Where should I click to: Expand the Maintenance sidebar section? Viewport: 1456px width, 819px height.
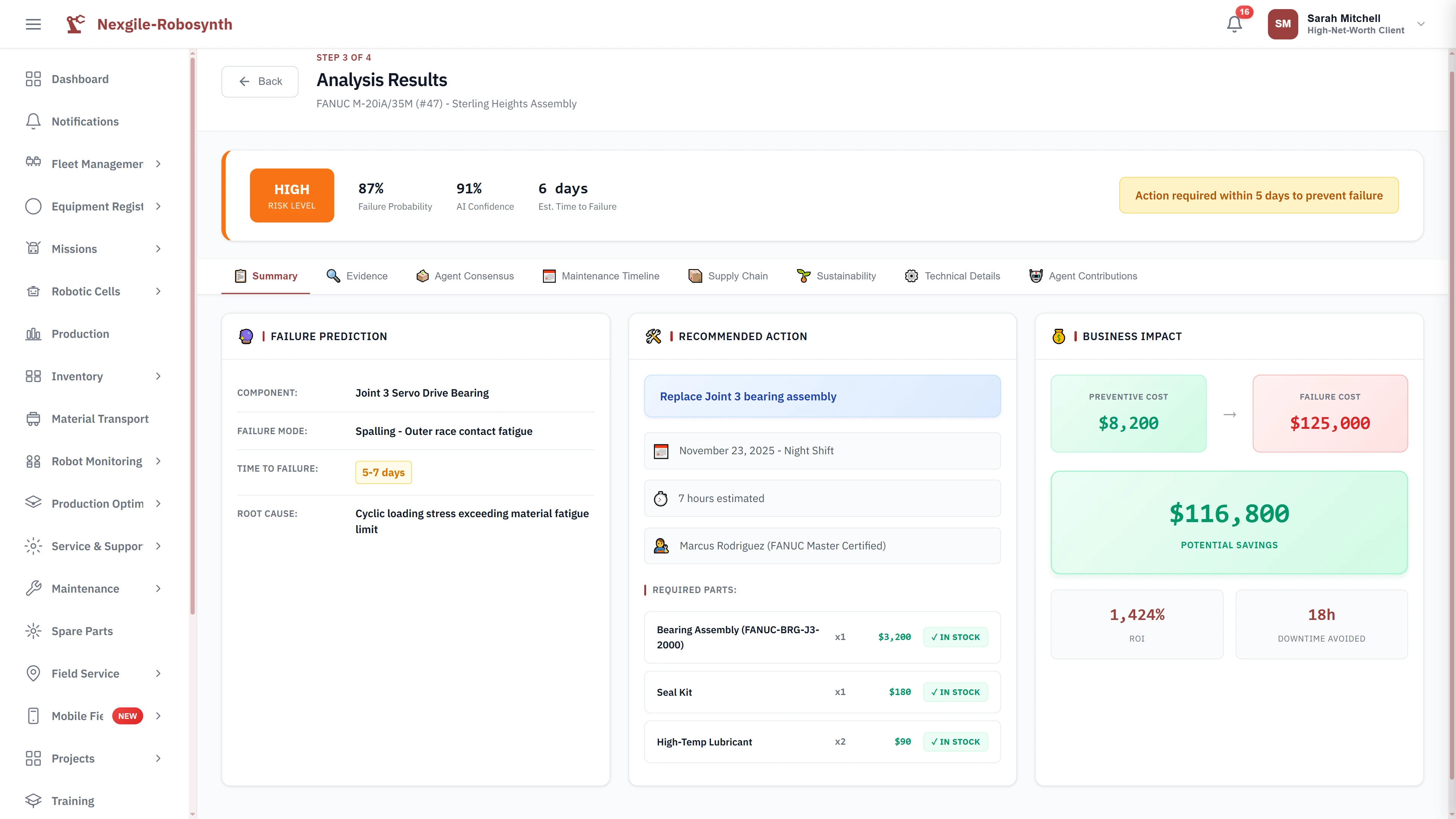click(x=158, y=588)
